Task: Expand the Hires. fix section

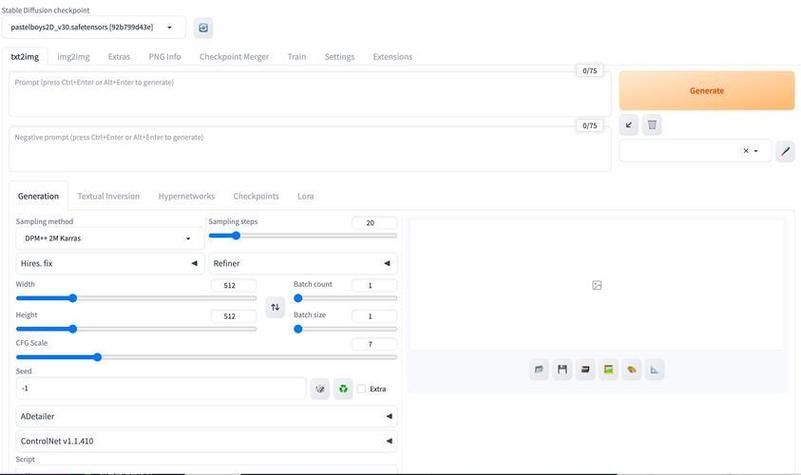Action: click(107, 264)
